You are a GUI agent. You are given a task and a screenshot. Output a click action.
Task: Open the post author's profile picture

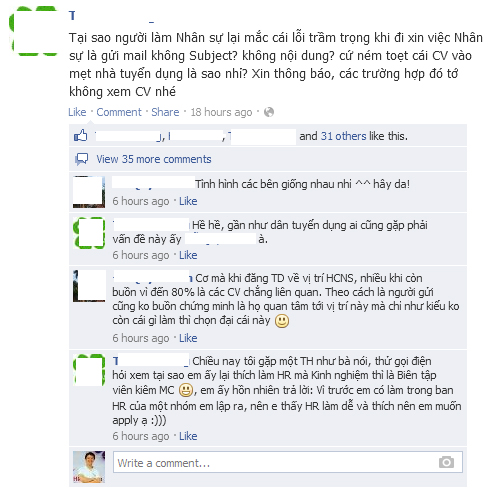point(34,31)
